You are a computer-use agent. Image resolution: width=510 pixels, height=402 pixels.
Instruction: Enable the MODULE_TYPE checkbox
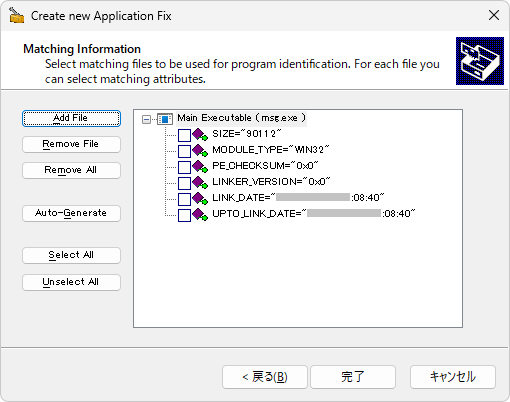(x=184, y=151)
